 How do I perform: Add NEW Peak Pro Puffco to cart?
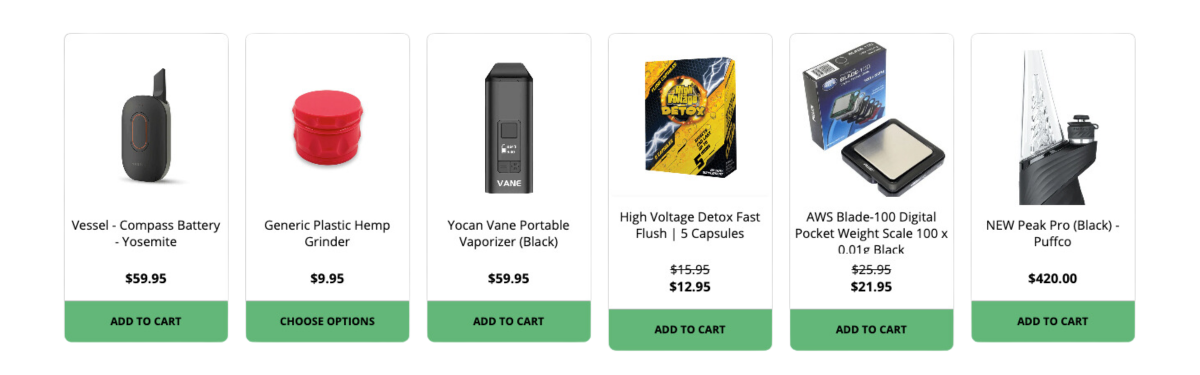[1052, 322]
